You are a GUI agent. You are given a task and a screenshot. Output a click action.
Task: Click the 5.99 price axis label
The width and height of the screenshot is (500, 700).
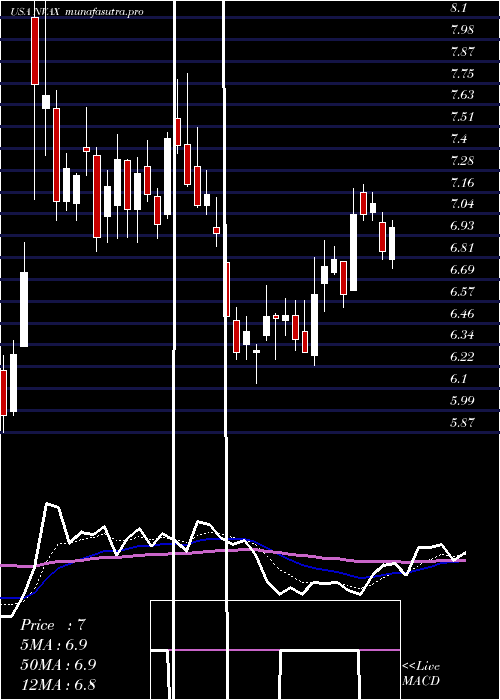point(462,400)
